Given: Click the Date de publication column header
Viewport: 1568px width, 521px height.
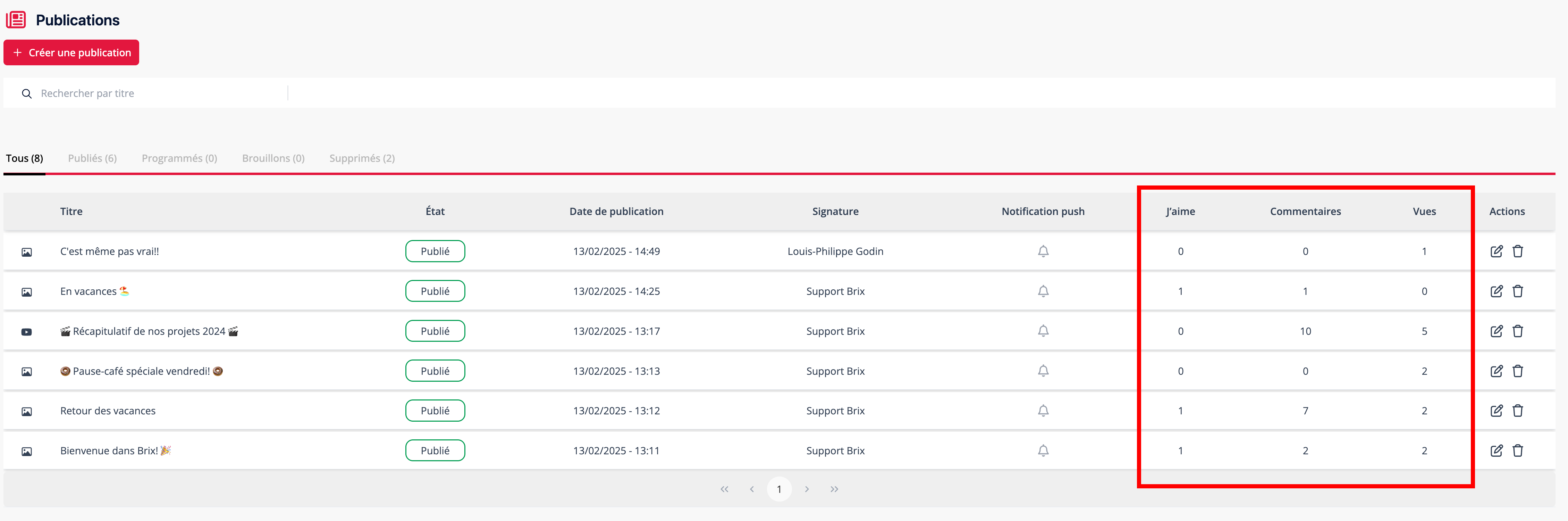Looking at the screenshot, I should click(617, 212).
